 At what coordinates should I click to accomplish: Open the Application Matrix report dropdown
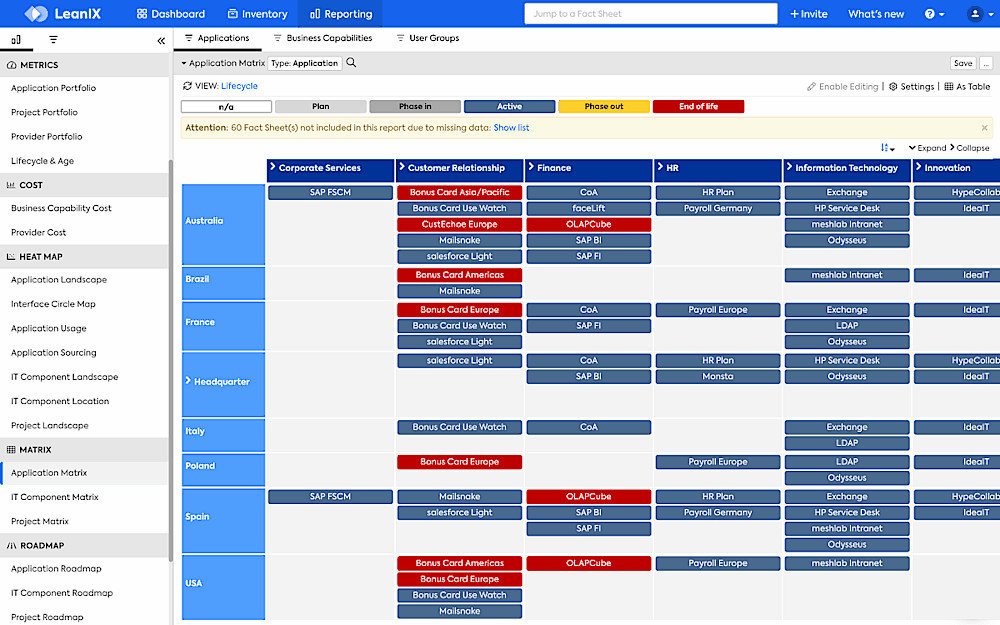tap(222, 63)
